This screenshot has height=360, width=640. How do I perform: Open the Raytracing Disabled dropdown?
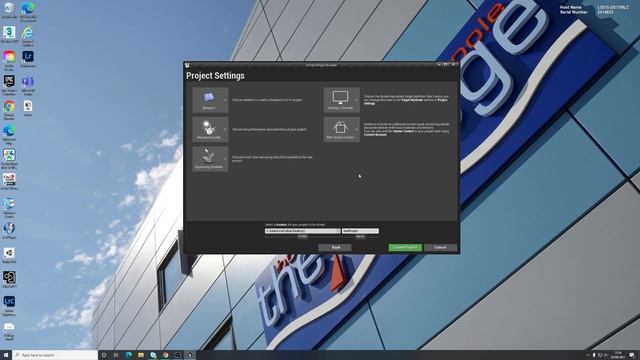pos(210,159)
